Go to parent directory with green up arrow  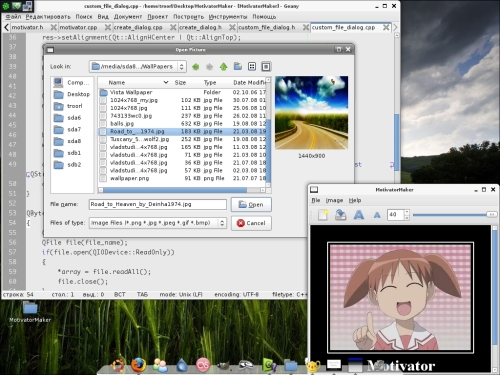pos(223,67)
